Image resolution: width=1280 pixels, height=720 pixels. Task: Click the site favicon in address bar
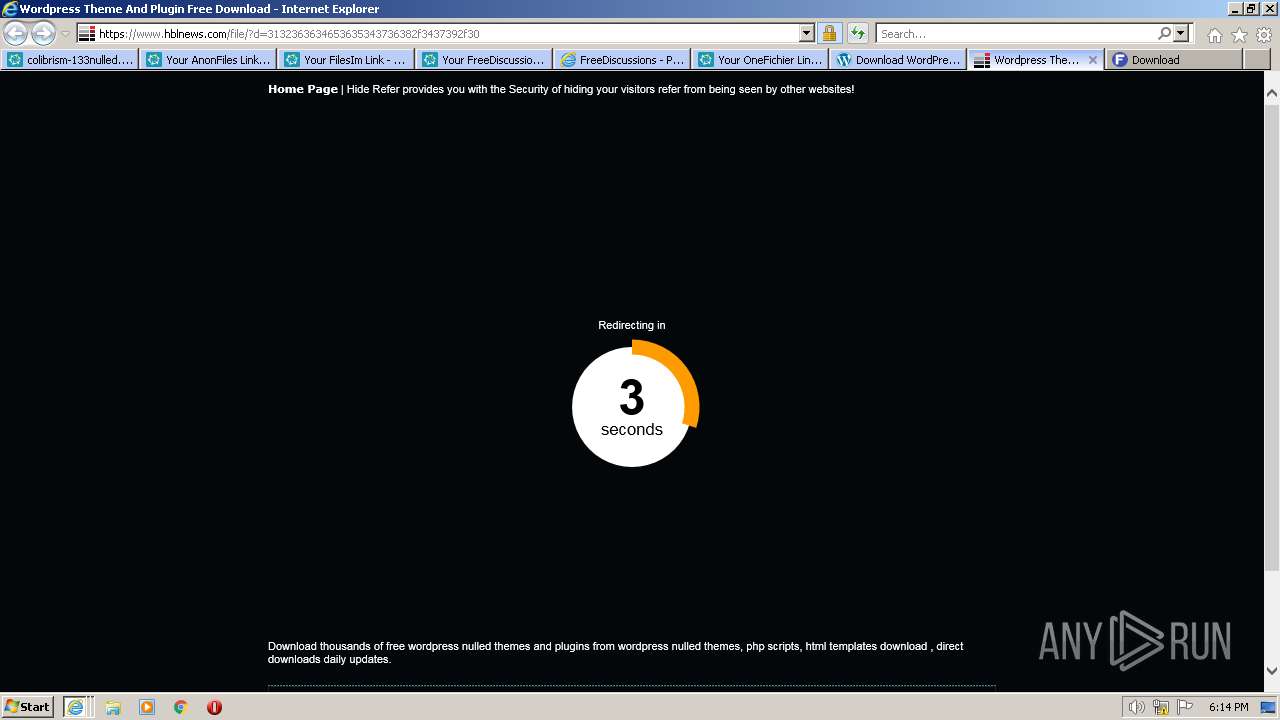click(x=87, y=34)
